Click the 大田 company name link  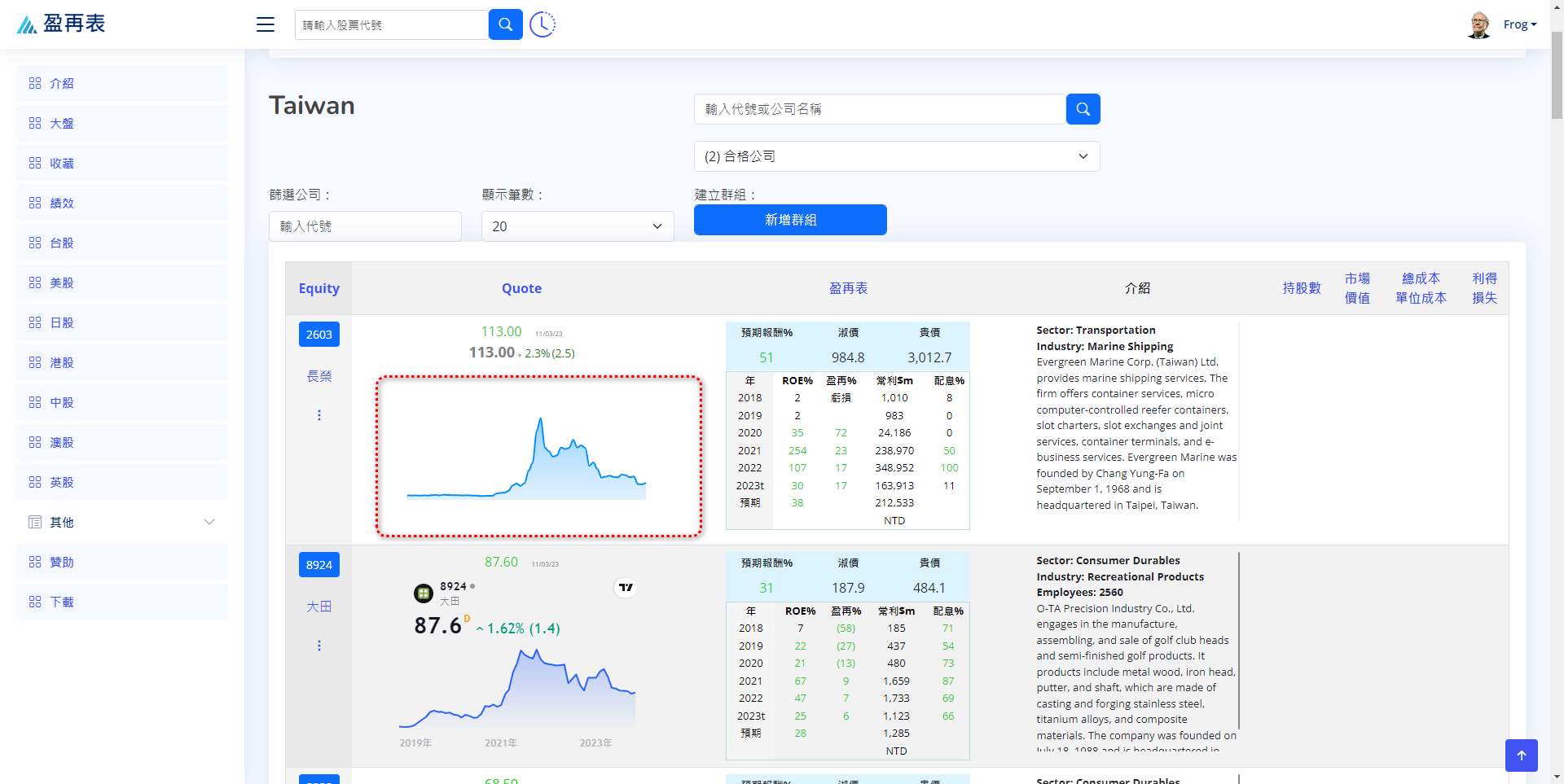click(x=319, y=607)
